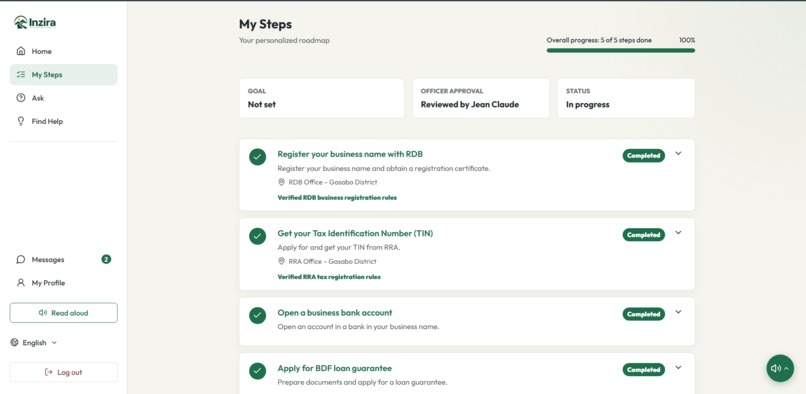Click the text RRA Office – Gasabo District
The image size is (806, 394).
click(x=332, y=261)
